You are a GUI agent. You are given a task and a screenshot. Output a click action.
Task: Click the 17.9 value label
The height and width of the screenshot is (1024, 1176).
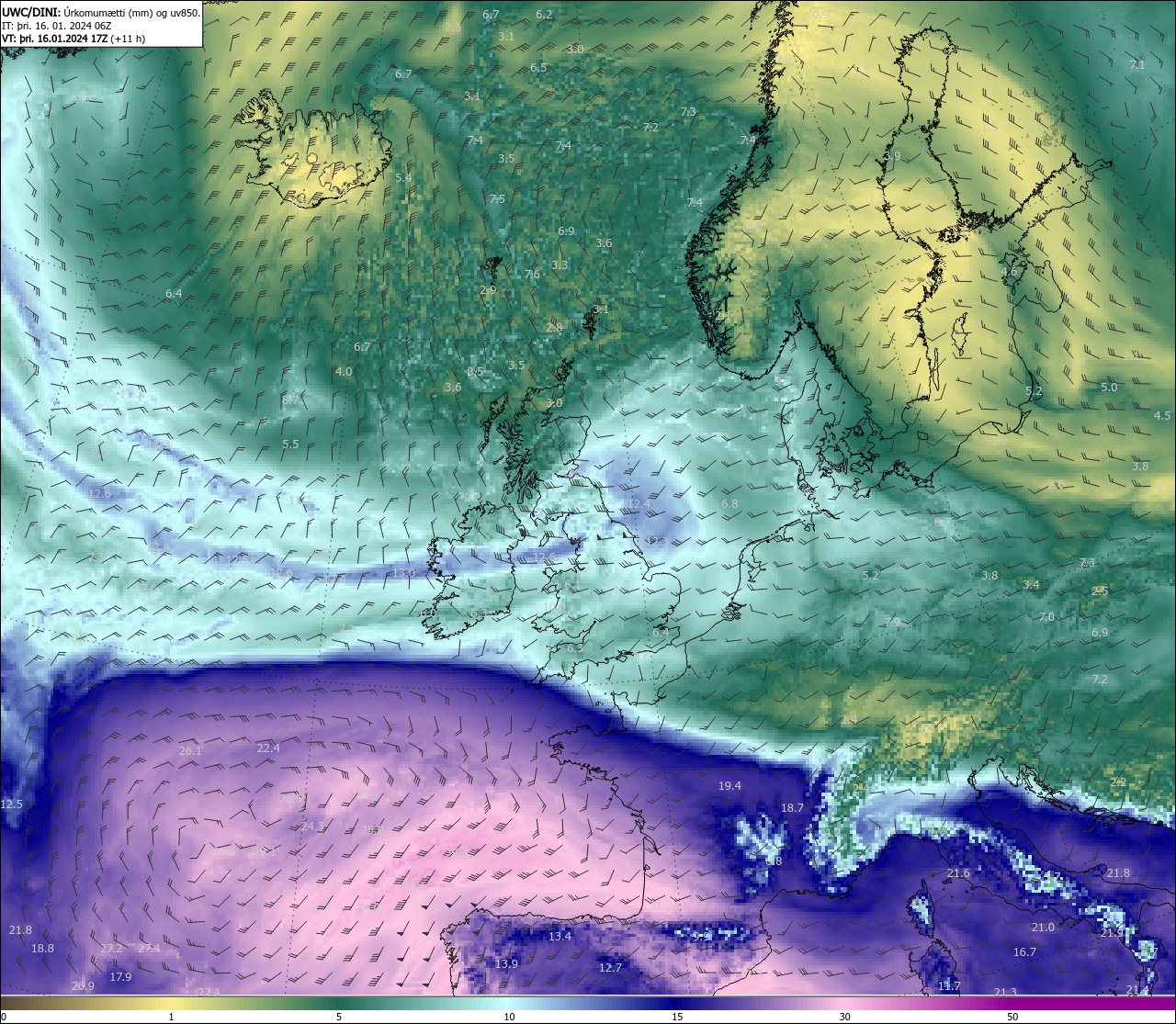point(120,976)
